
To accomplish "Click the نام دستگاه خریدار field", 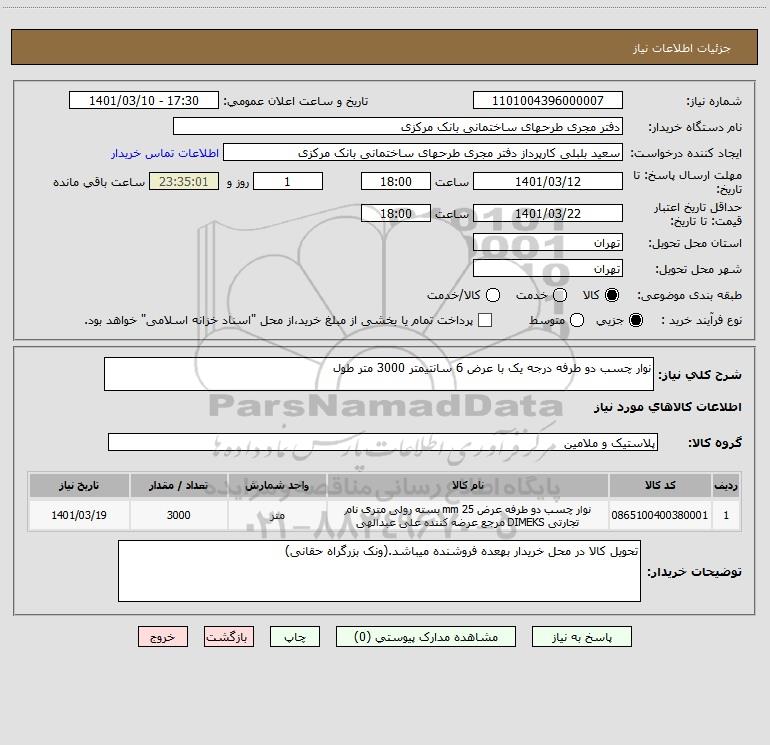I will tap(398, 127).
